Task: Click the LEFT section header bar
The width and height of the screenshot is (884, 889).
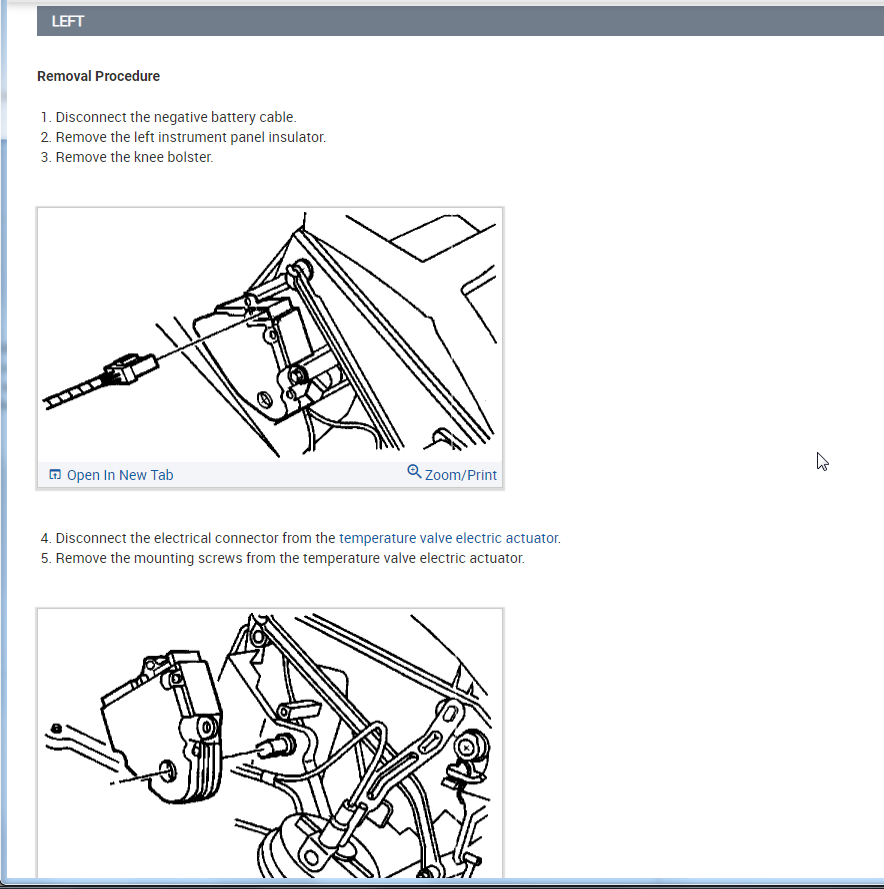Action: (460, 21)
